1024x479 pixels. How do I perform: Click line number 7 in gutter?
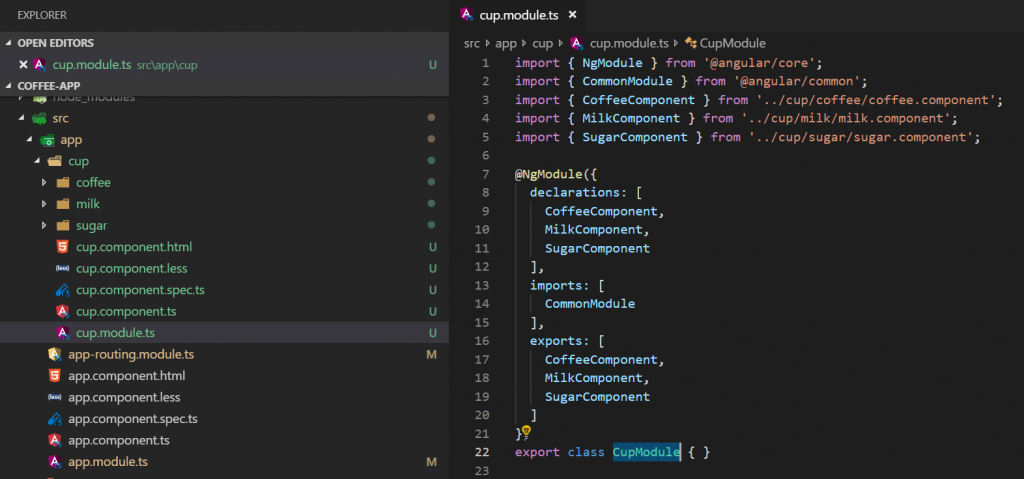(485, 174)
